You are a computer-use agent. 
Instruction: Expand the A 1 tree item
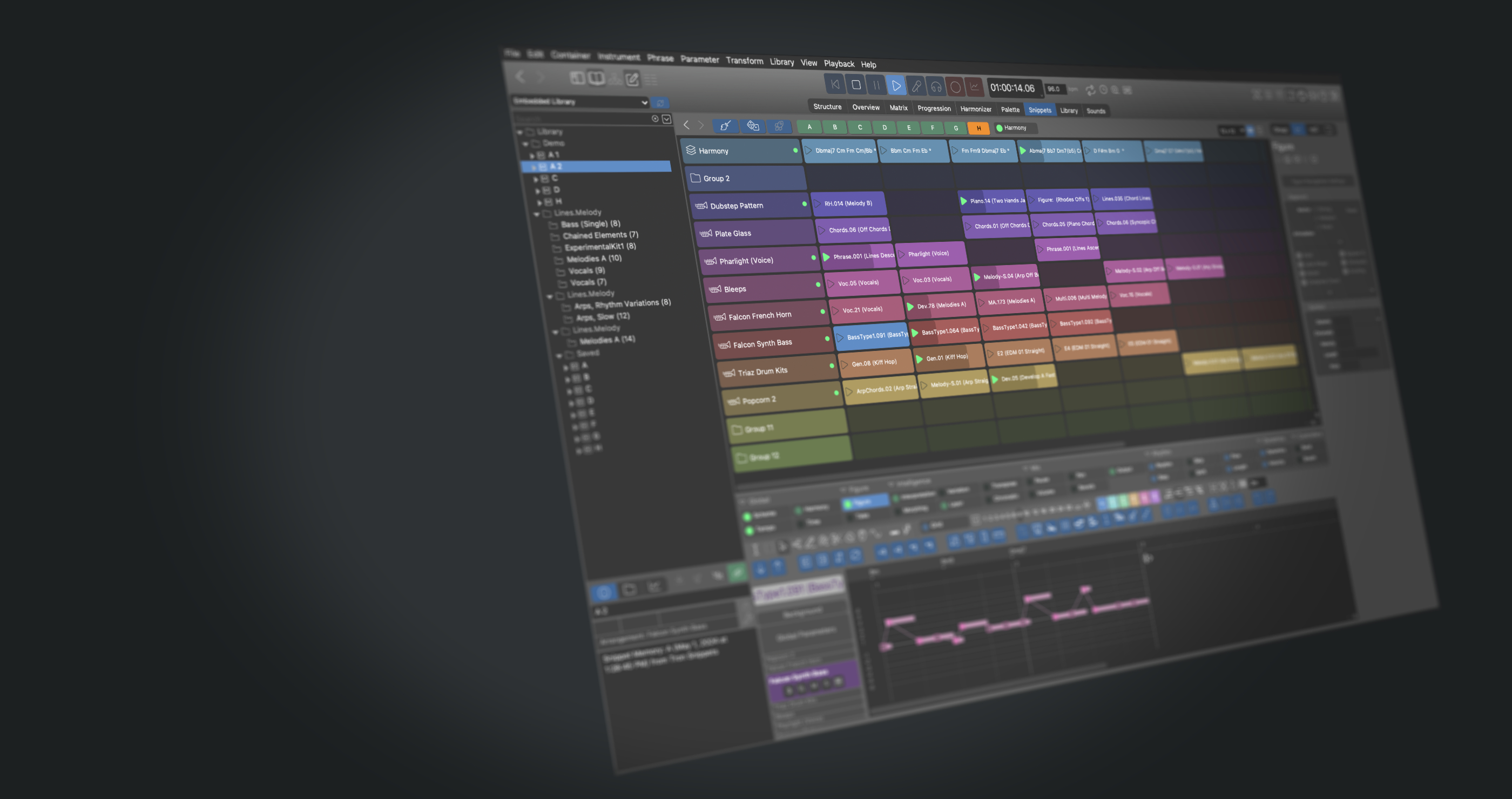[x=532, y=155]
